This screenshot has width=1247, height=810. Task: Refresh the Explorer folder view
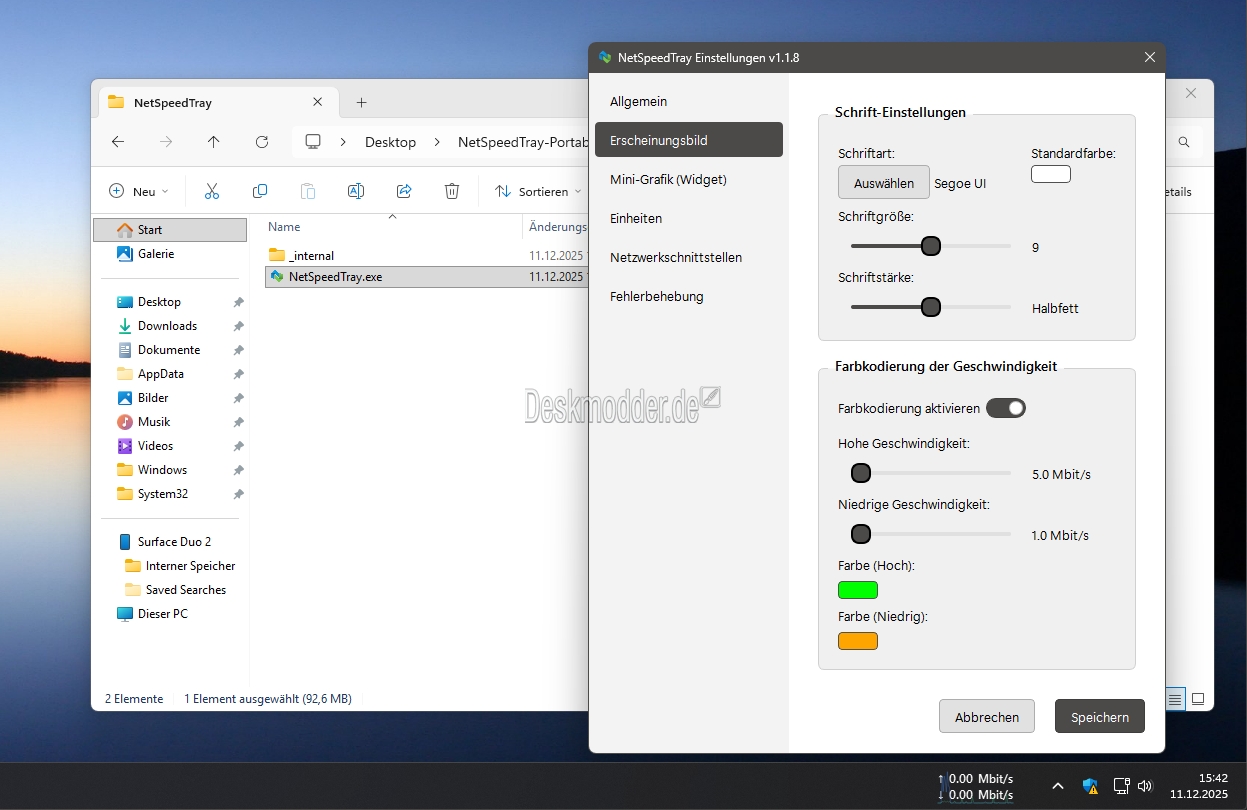pyautogui.click(x=262, y=142)
